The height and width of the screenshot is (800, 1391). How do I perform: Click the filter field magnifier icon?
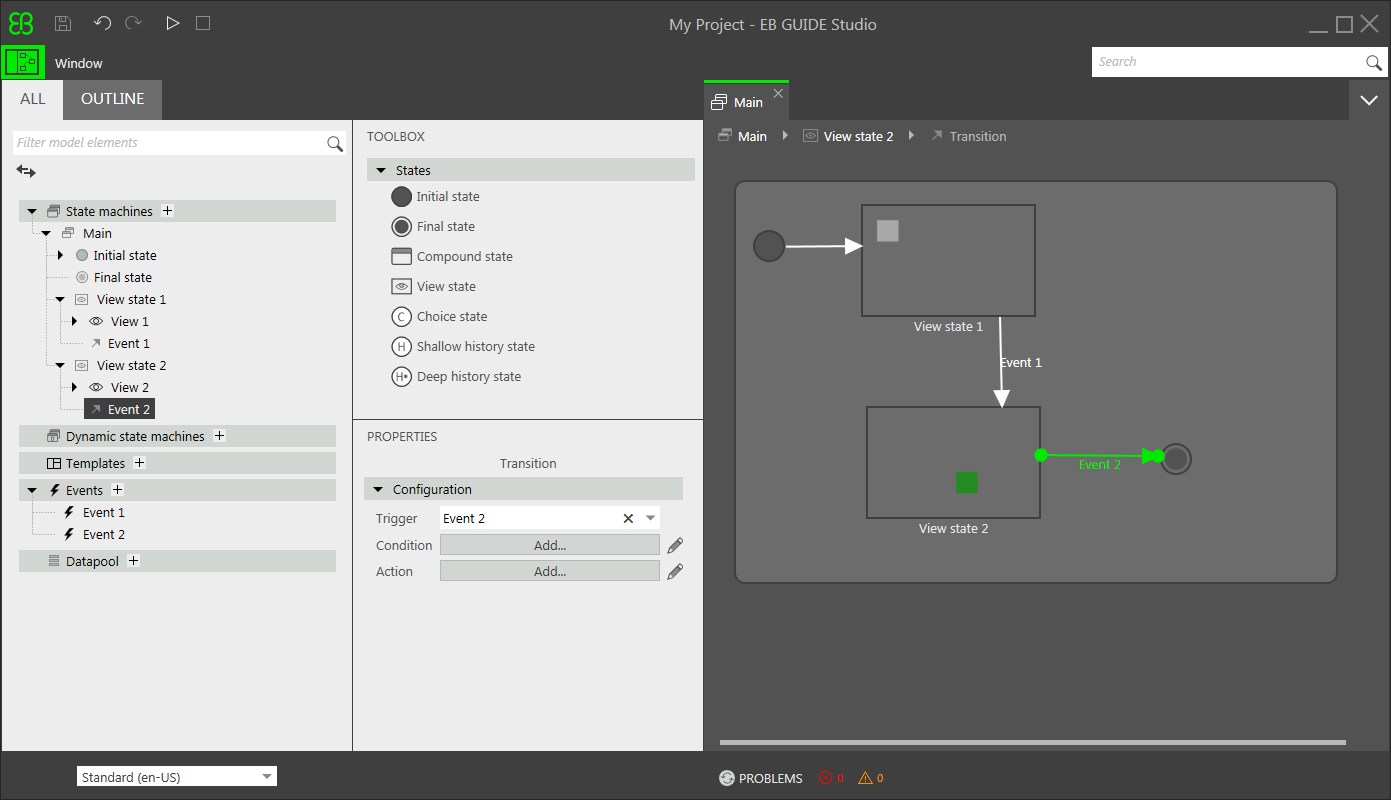(335, 144)
